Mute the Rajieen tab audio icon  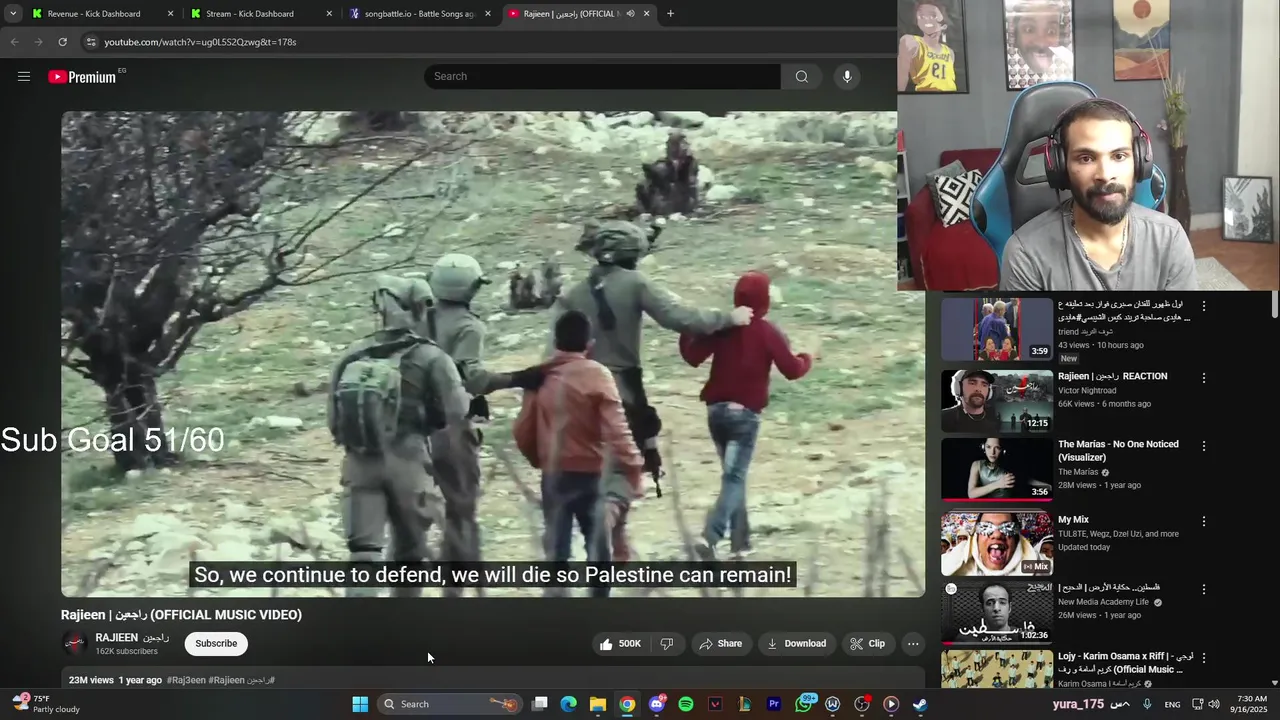coord(630,14)
